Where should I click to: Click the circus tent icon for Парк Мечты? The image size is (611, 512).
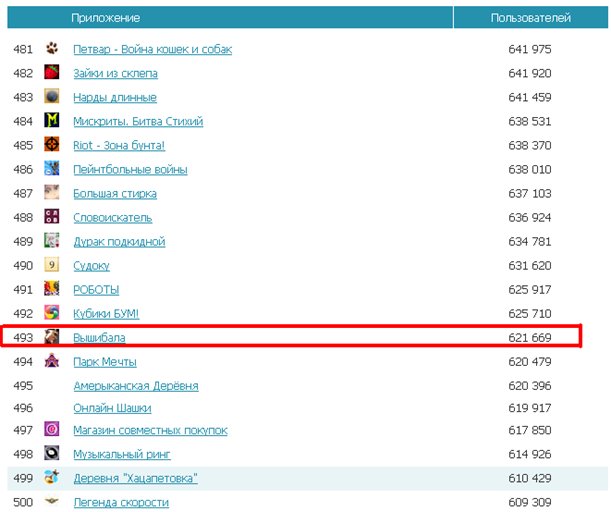pos(52,360)
